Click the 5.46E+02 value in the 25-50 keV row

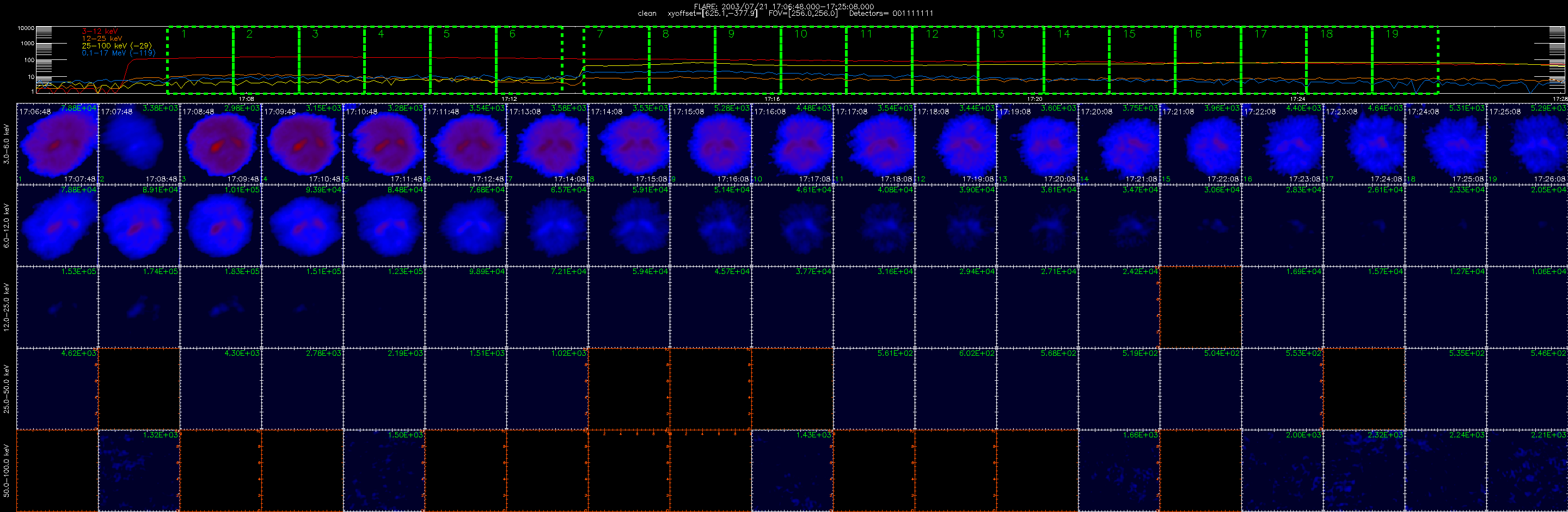tap(1548, 353)
